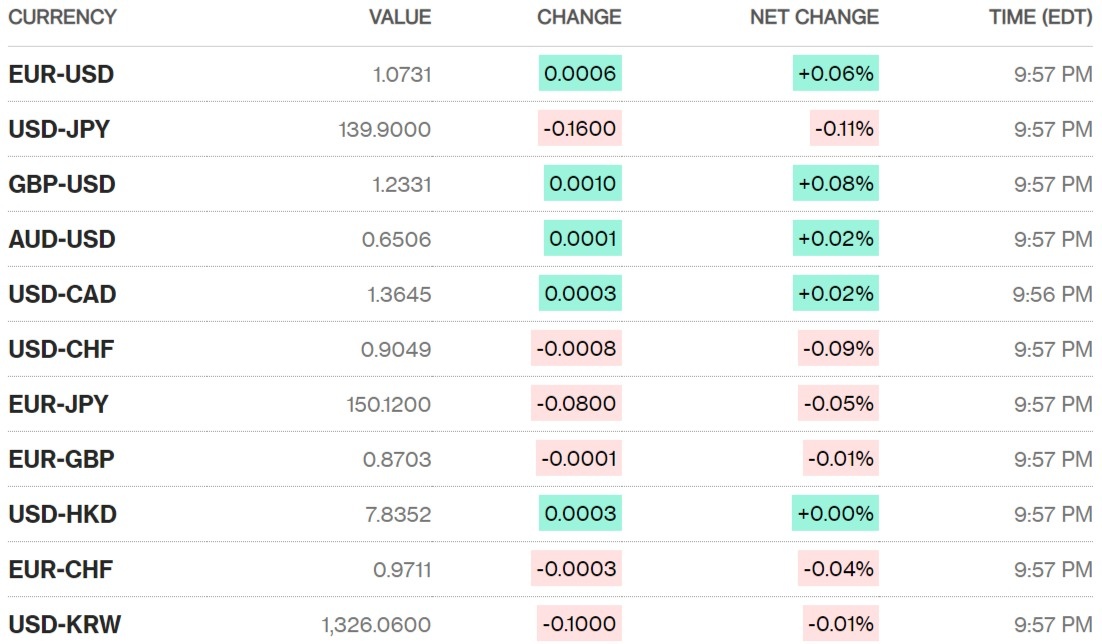The width and height of the screenshot is (1102, 644).
Task: Click the red -0.1600 change badge
Action: click(580, 129)
